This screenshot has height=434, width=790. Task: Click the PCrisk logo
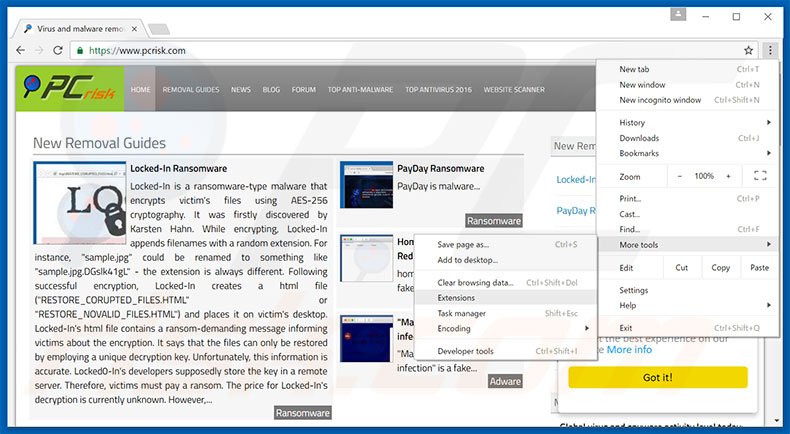coord(70,89)
